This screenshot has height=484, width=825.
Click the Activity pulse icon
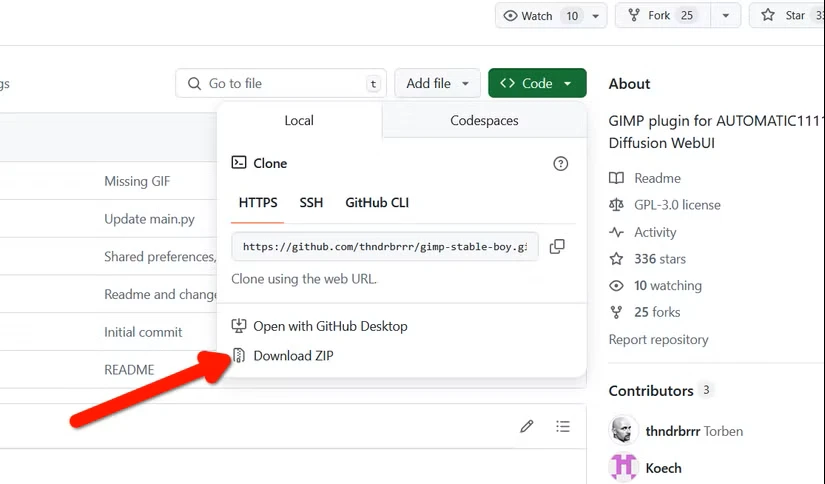click(x=616, y=232)
